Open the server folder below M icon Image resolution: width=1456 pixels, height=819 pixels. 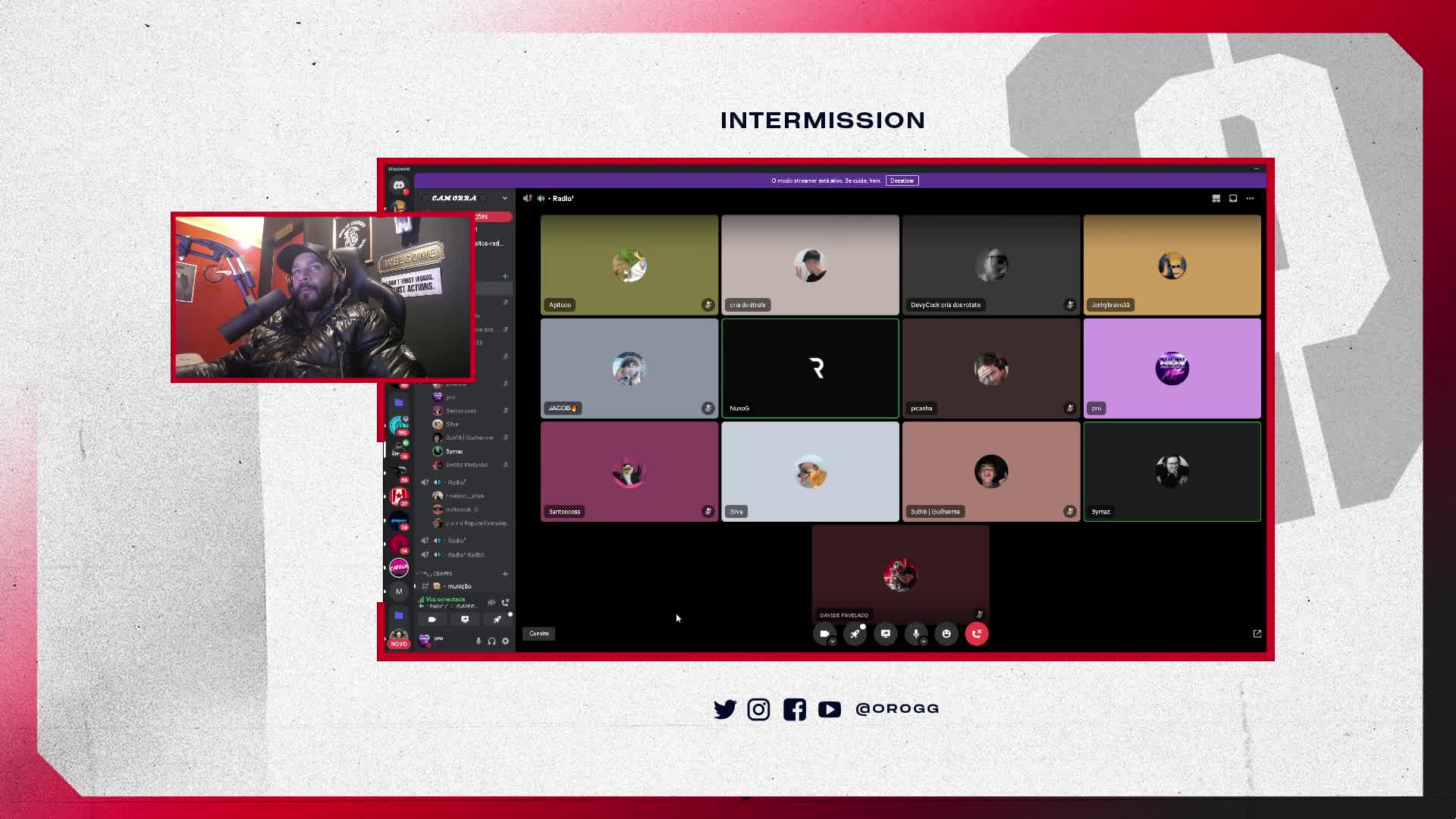[x=399, y=615]
